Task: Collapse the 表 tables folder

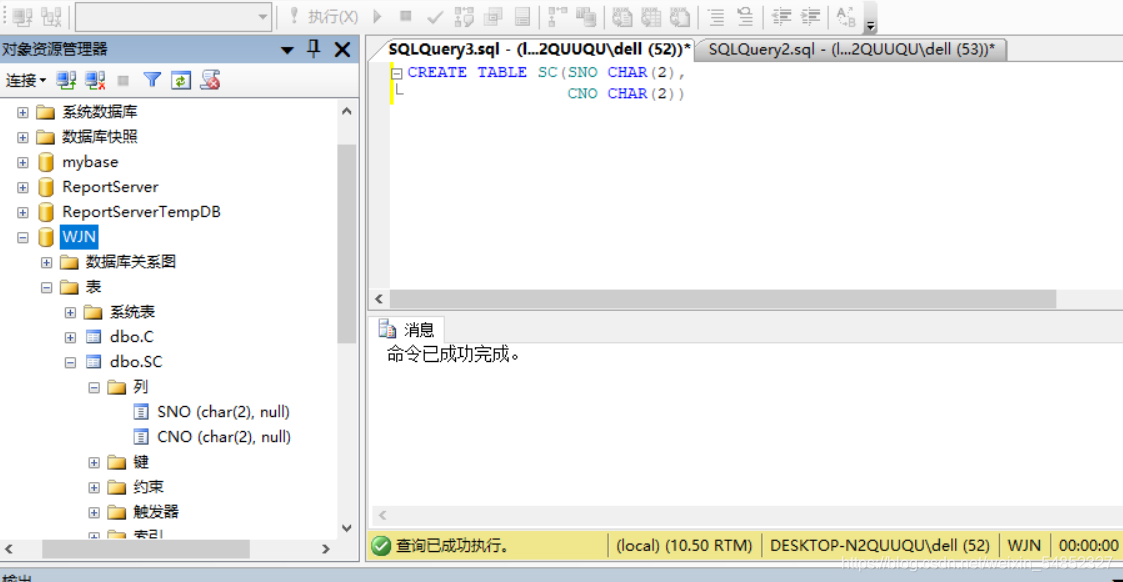Action: pos(46,288)
